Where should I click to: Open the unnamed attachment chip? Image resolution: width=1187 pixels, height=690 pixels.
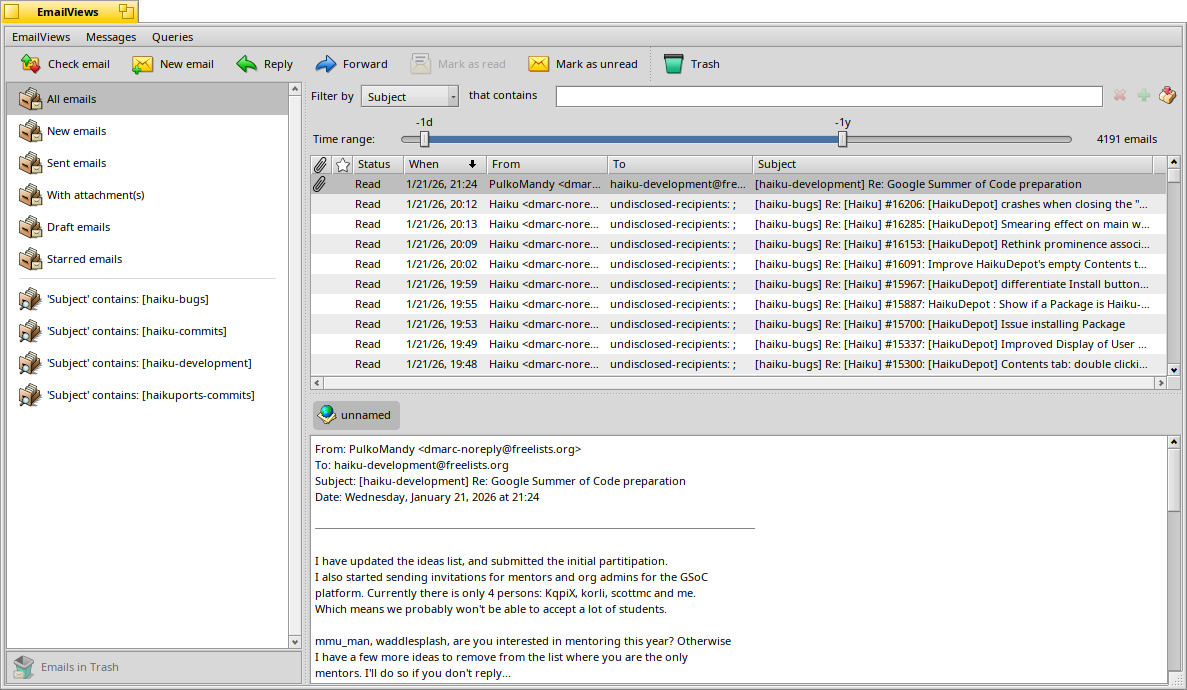tap(356, 415)
